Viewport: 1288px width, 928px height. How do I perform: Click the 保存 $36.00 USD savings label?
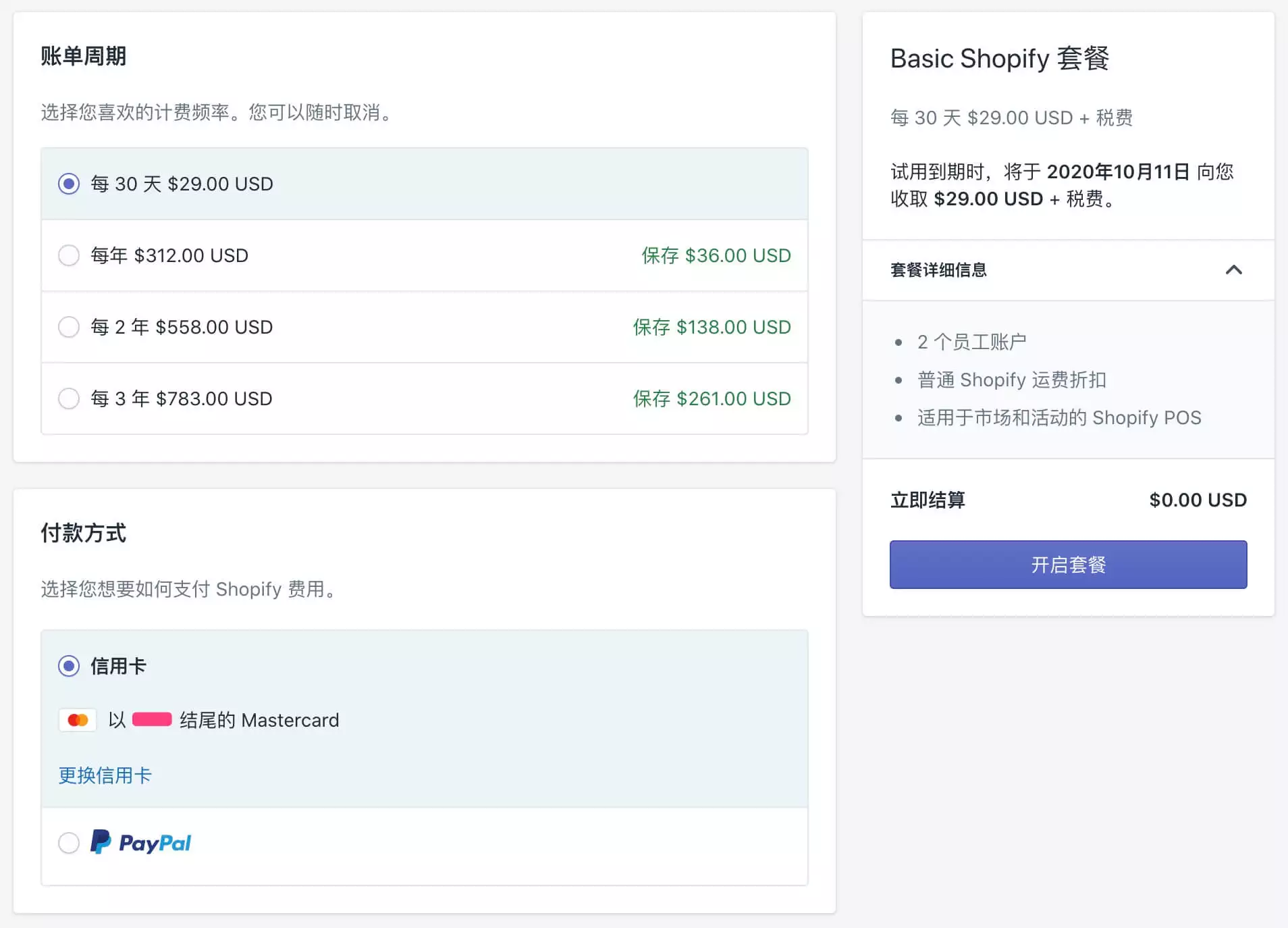pos(716,255)
